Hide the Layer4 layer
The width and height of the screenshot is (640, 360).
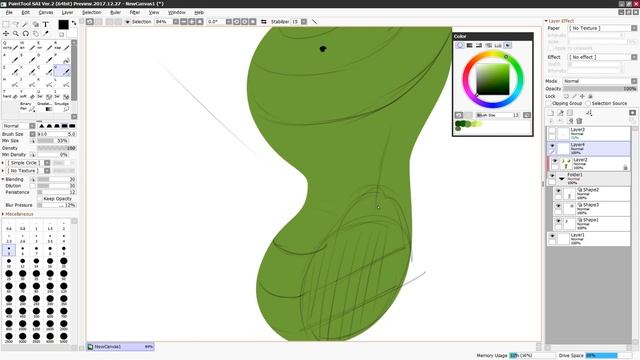[x=552, y=145]
